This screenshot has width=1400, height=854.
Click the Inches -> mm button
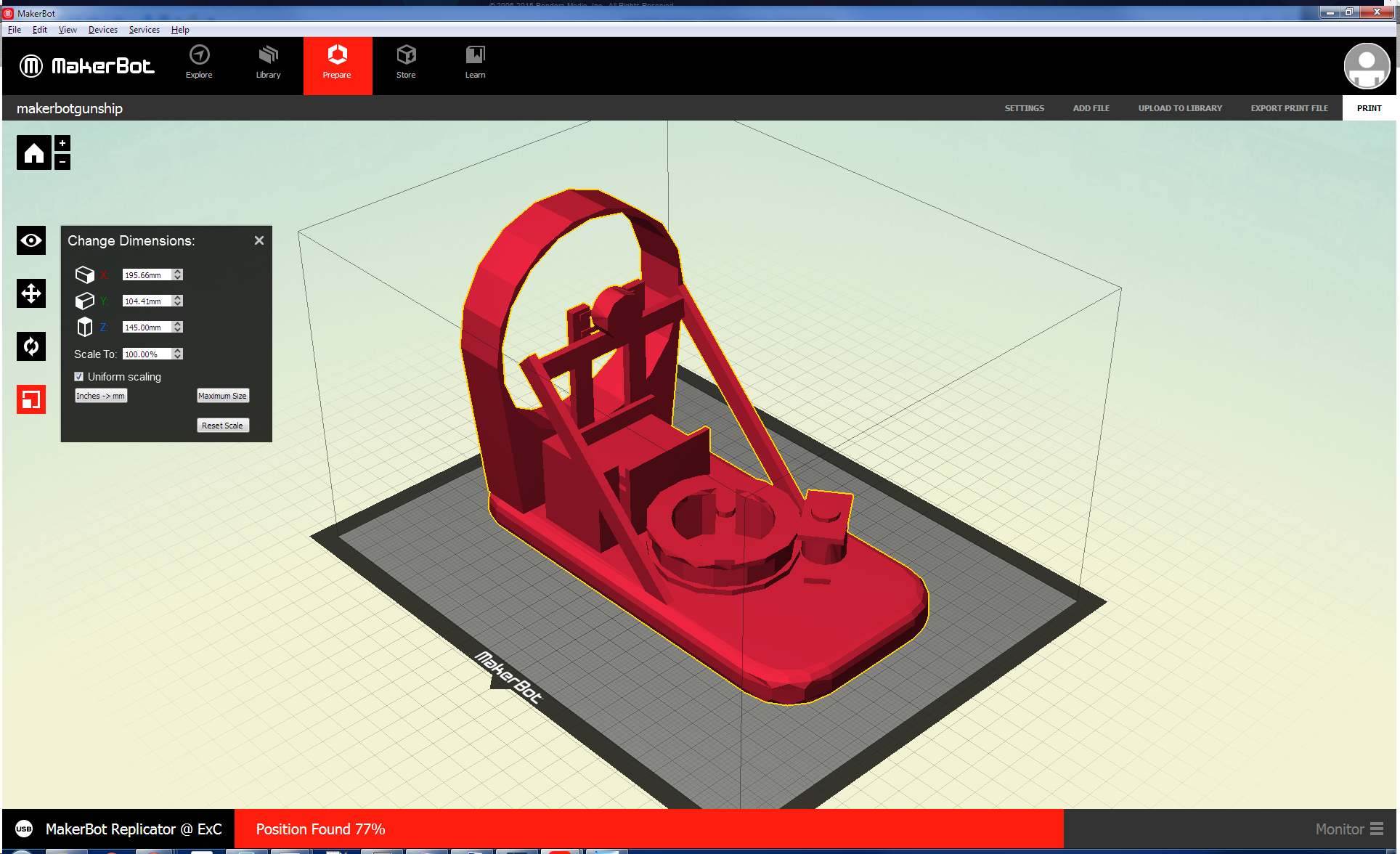pyautogui.click(x=101, y=396)
